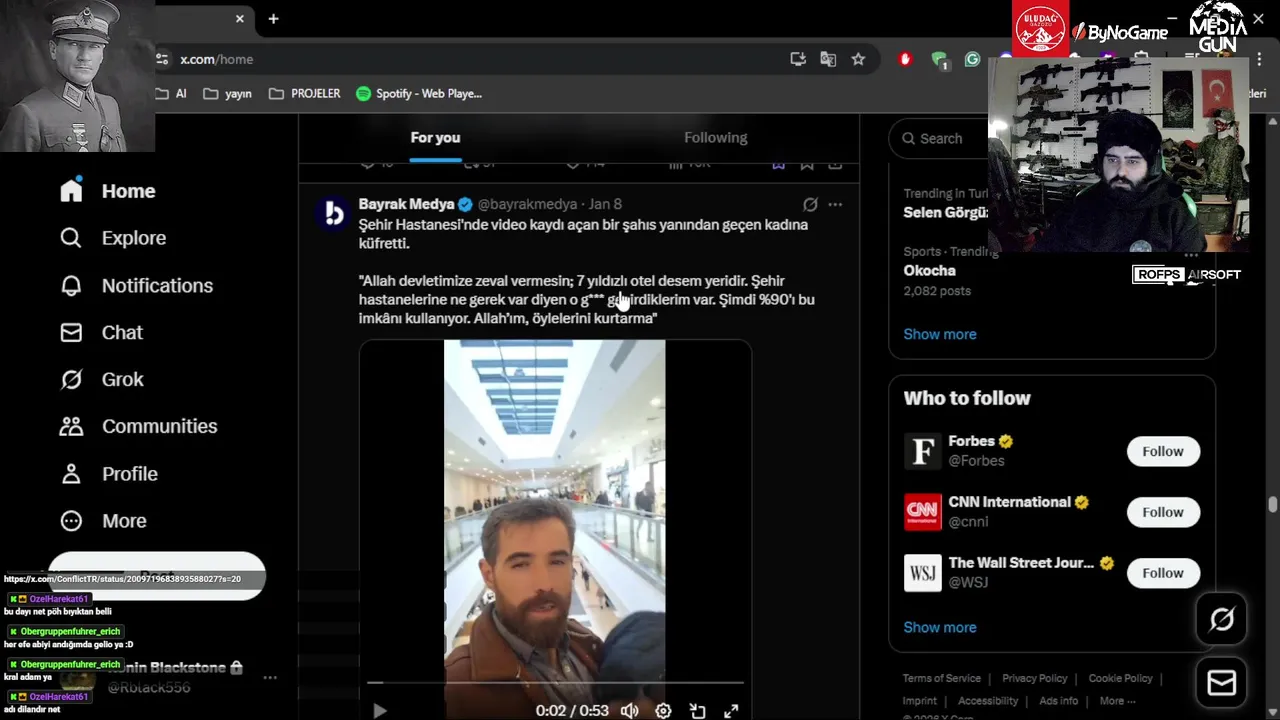Viewport: 1280px width, 720px height.
Task: Click the install app icon in address bar
Action: [798, 59]
